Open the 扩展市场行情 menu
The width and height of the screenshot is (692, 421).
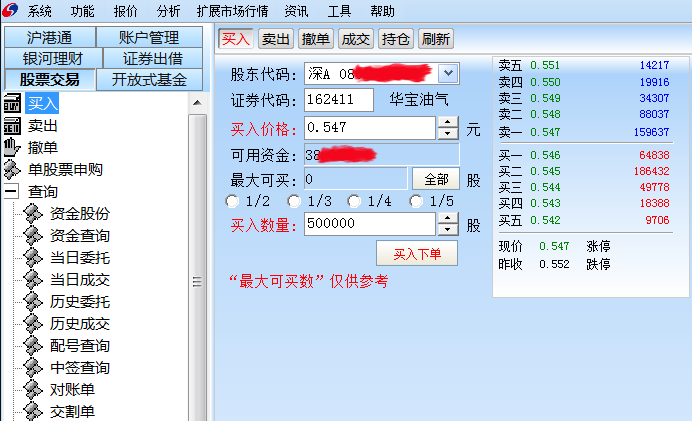click(x=233, y=11)
